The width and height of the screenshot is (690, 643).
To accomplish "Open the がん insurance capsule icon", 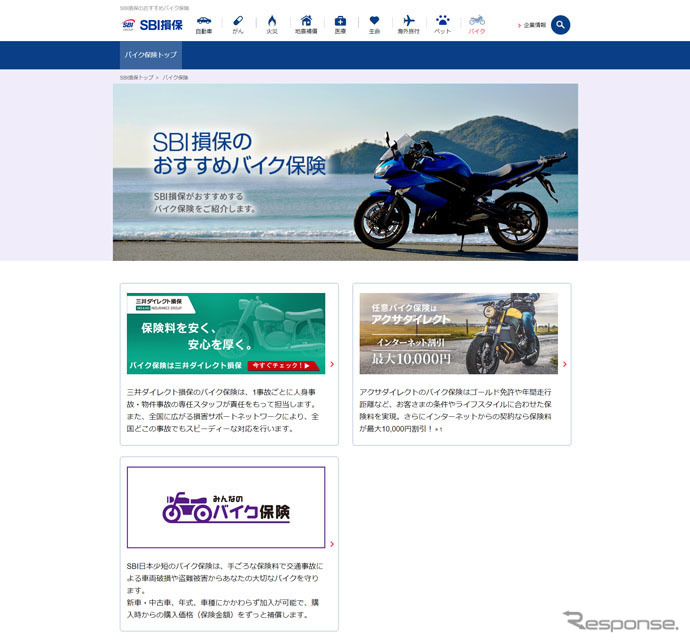I will click(238, 25).
